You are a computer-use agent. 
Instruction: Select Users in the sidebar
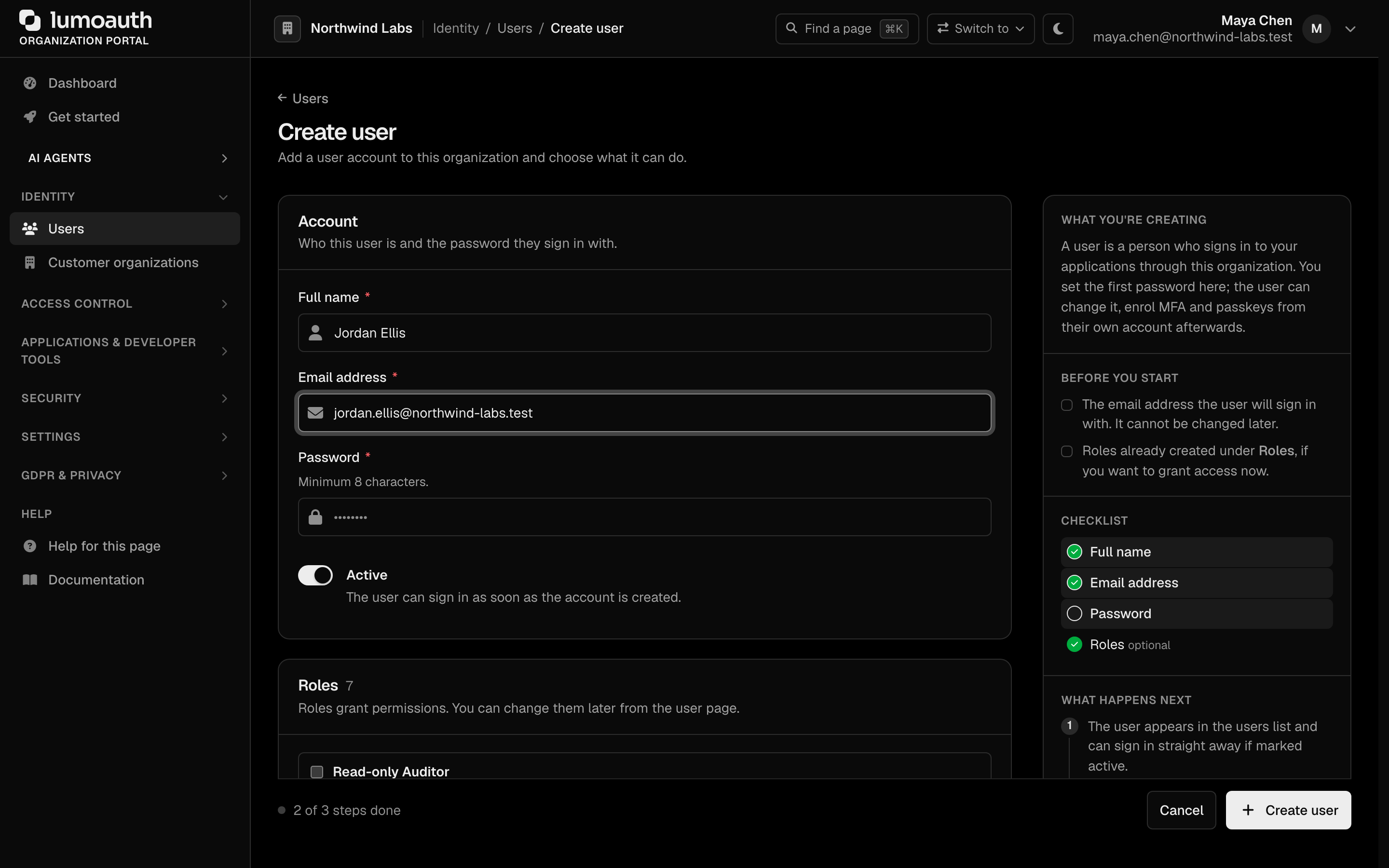[125, 229]
